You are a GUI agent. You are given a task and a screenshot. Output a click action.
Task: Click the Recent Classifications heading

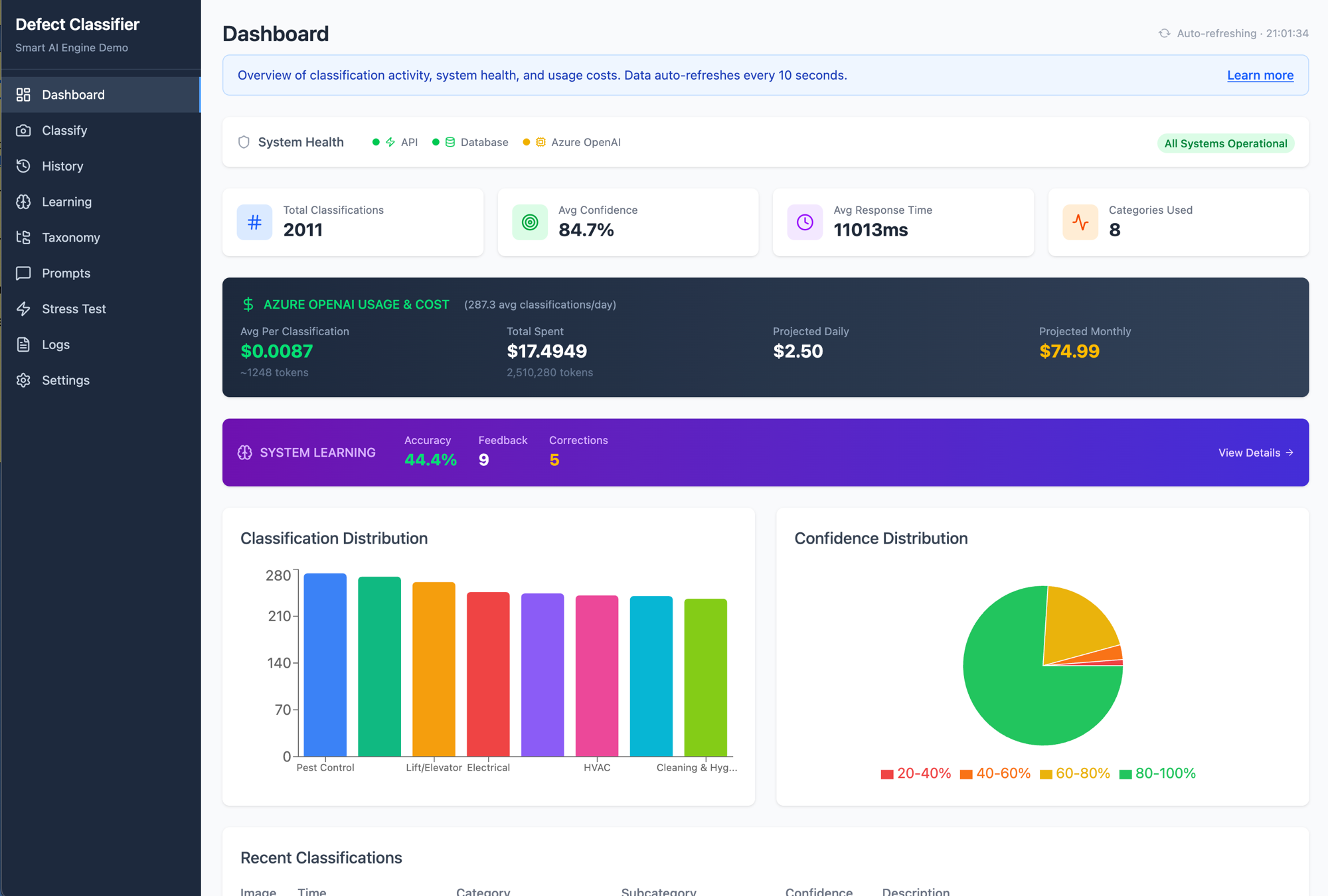[x=321, y=858]
